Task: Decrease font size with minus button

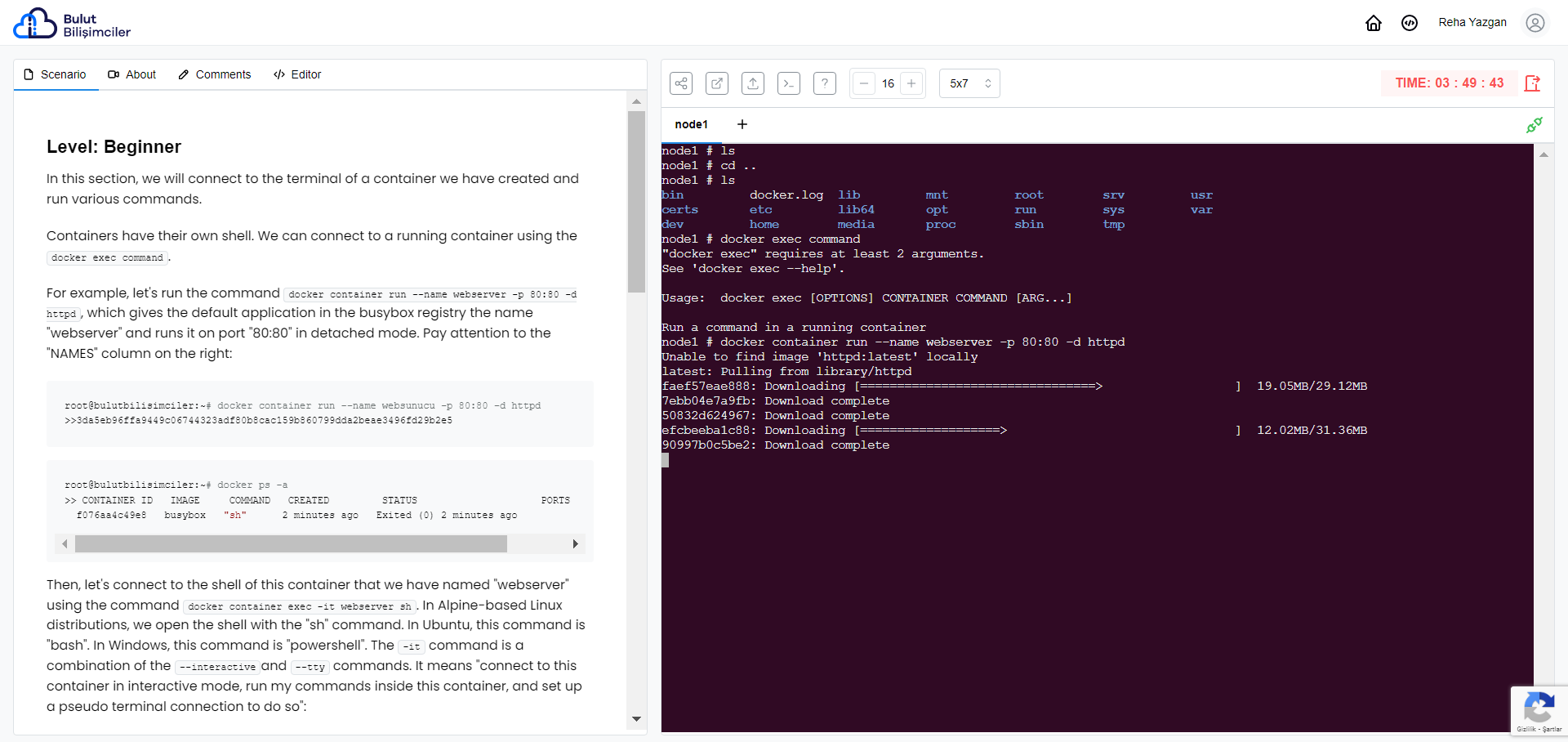Action: (864, 83)
